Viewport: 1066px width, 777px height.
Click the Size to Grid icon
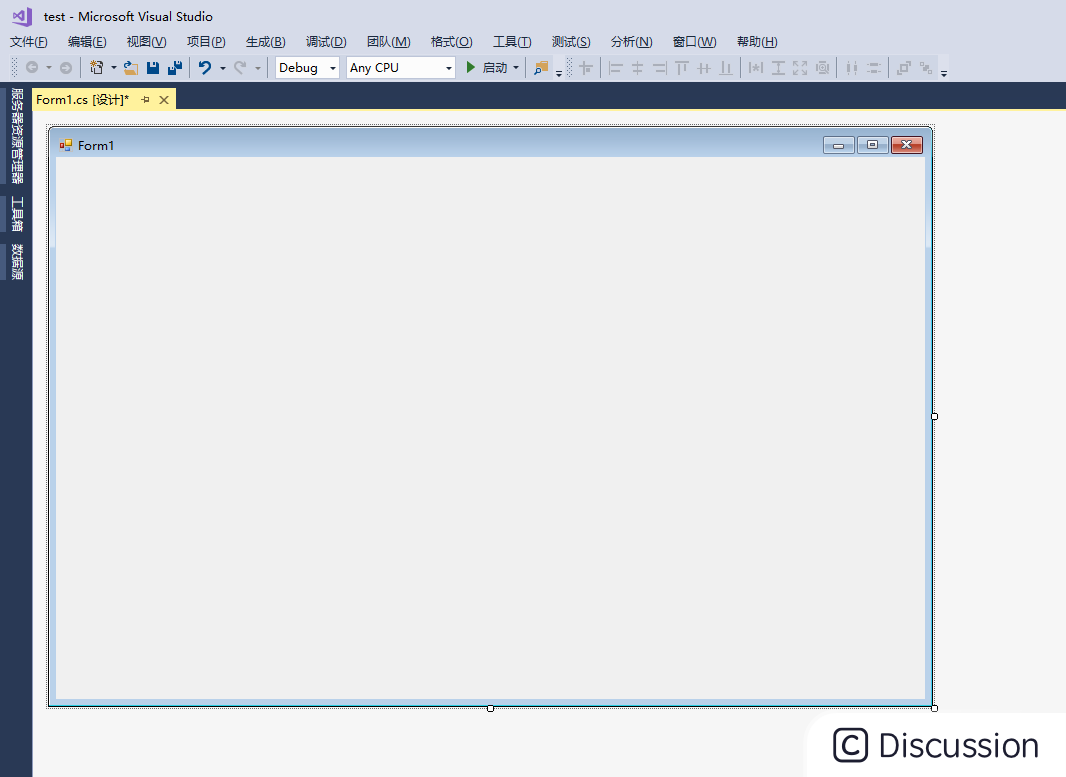(x=823, y=68)
